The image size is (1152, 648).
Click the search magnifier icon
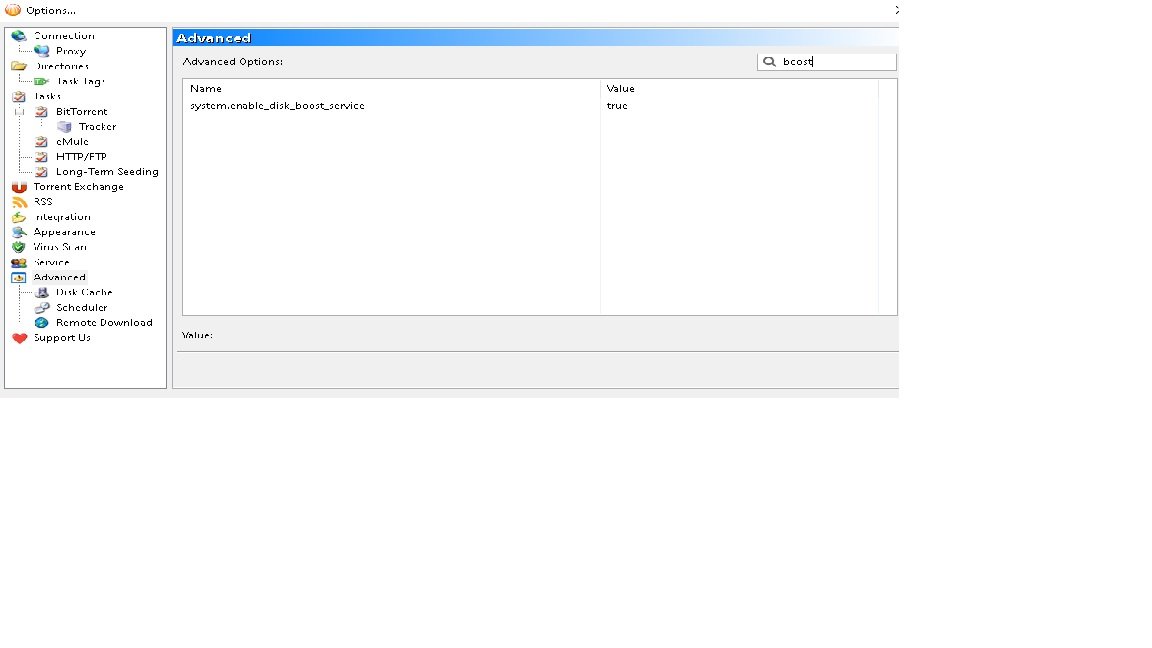click(769, 62)
